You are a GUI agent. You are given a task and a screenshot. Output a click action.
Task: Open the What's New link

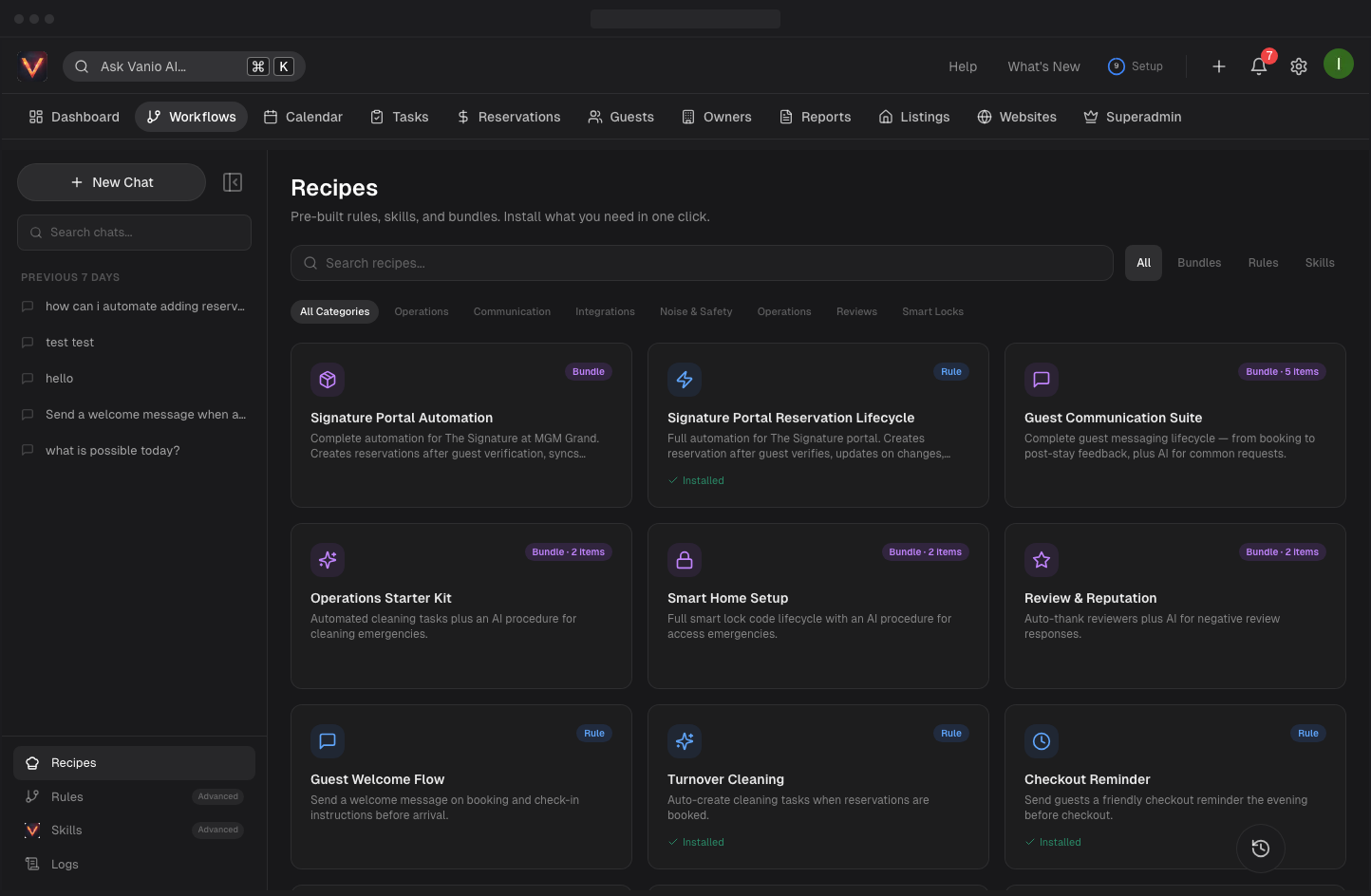pos(1043,66)
